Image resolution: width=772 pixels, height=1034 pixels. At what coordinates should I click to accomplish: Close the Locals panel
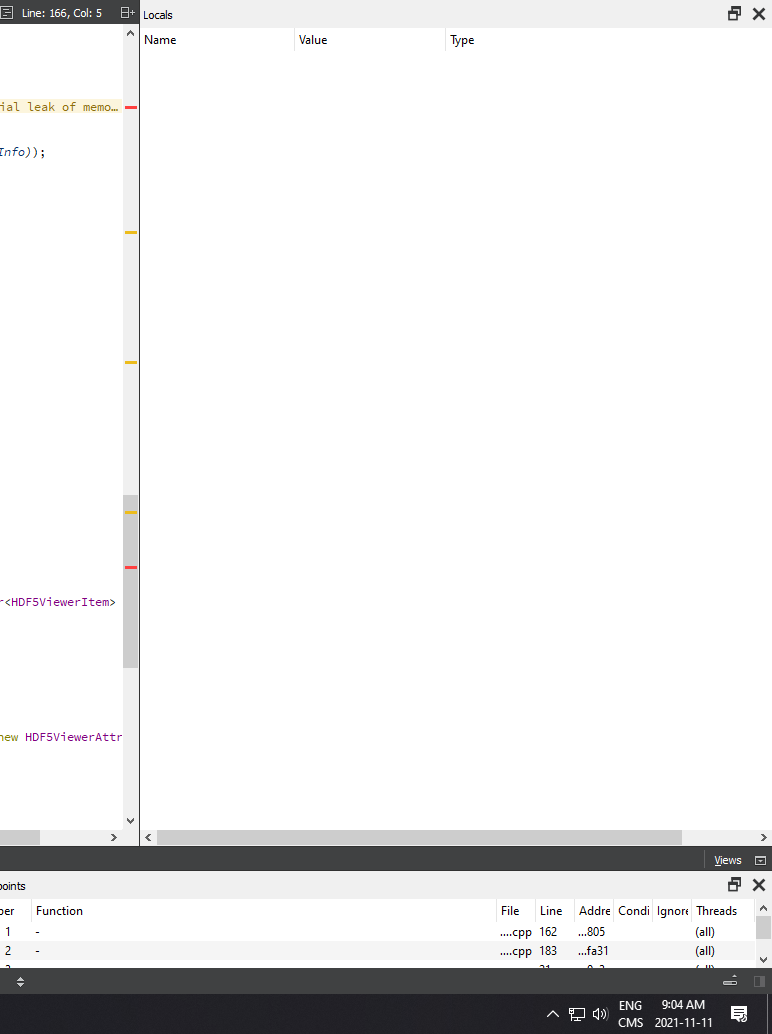point(759,14)
